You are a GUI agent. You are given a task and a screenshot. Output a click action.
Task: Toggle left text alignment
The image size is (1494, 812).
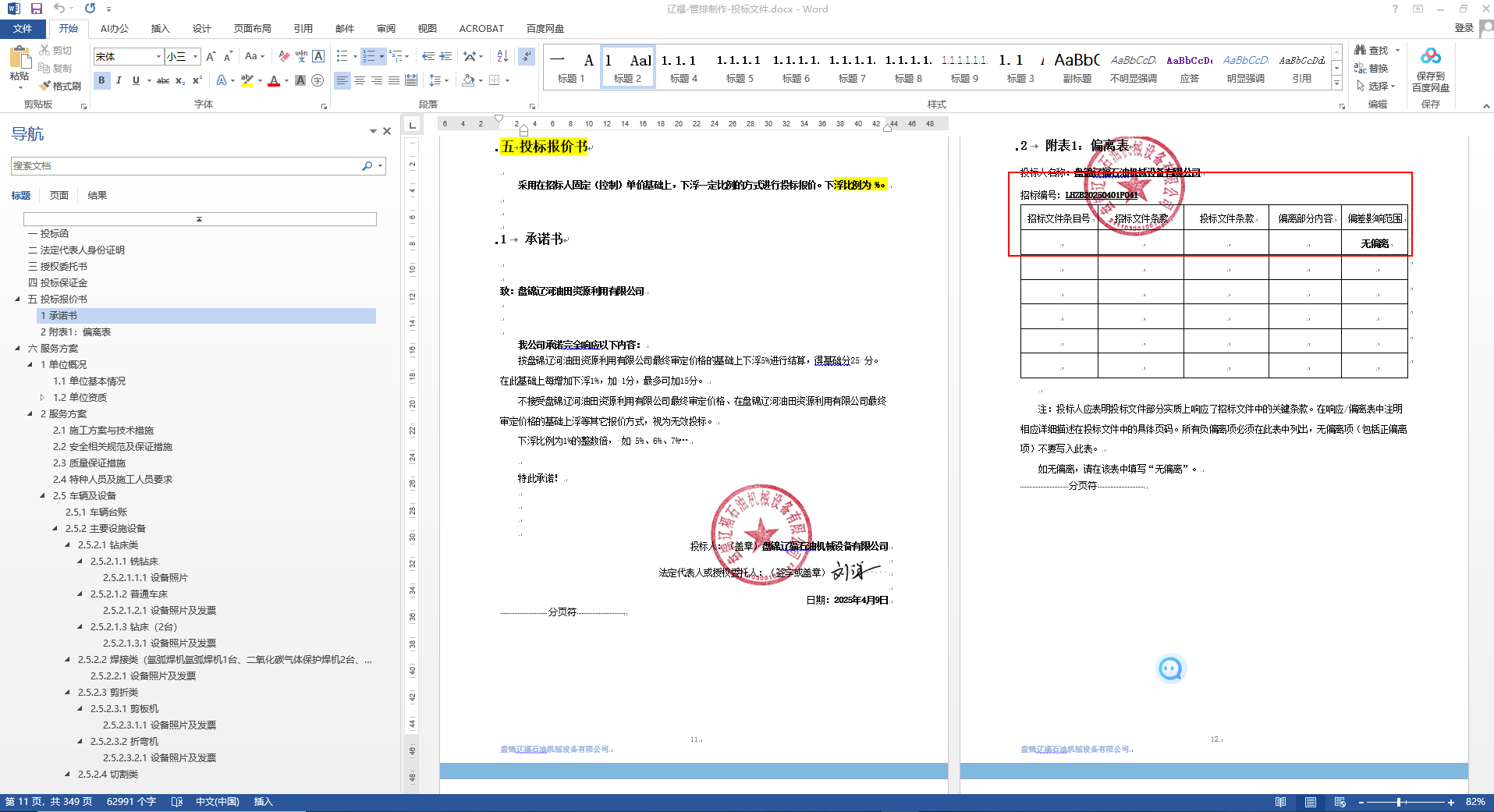tap(342, 80)
